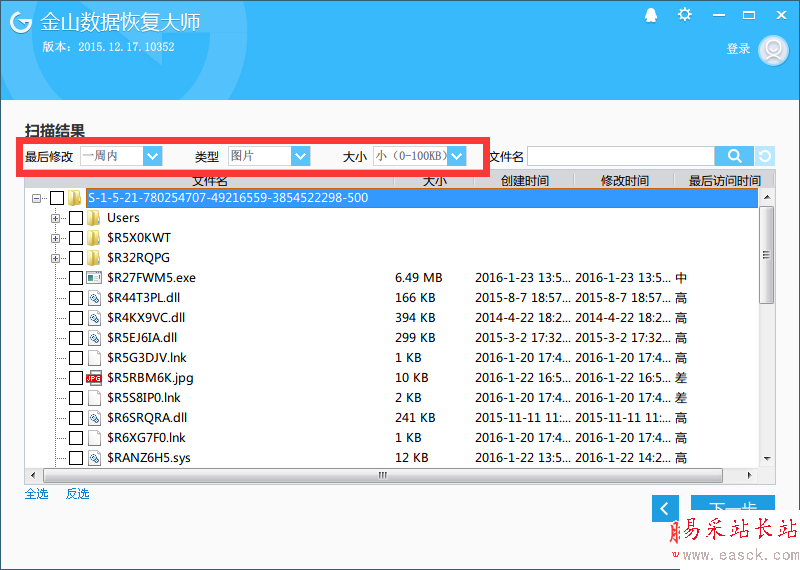Screen dimensions: 800x570
Task: Click the user avatar icon
Action: pyautogui.click(x=773, y=50)
